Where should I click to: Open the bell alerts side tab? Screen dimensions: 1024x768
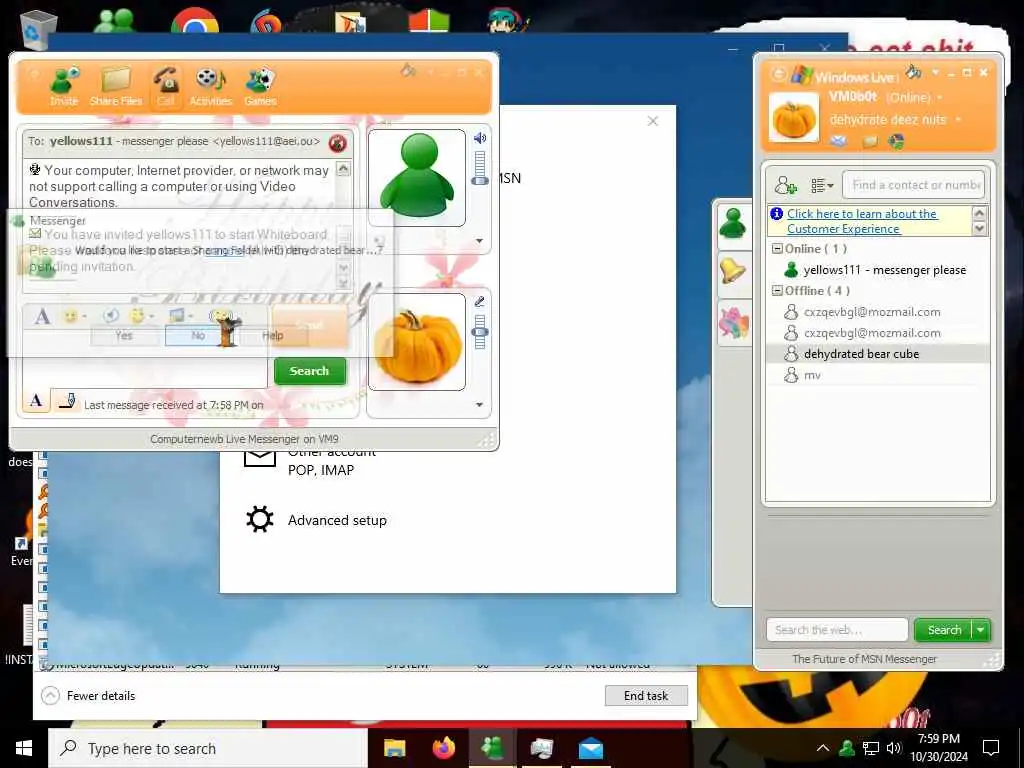[733, 272]
